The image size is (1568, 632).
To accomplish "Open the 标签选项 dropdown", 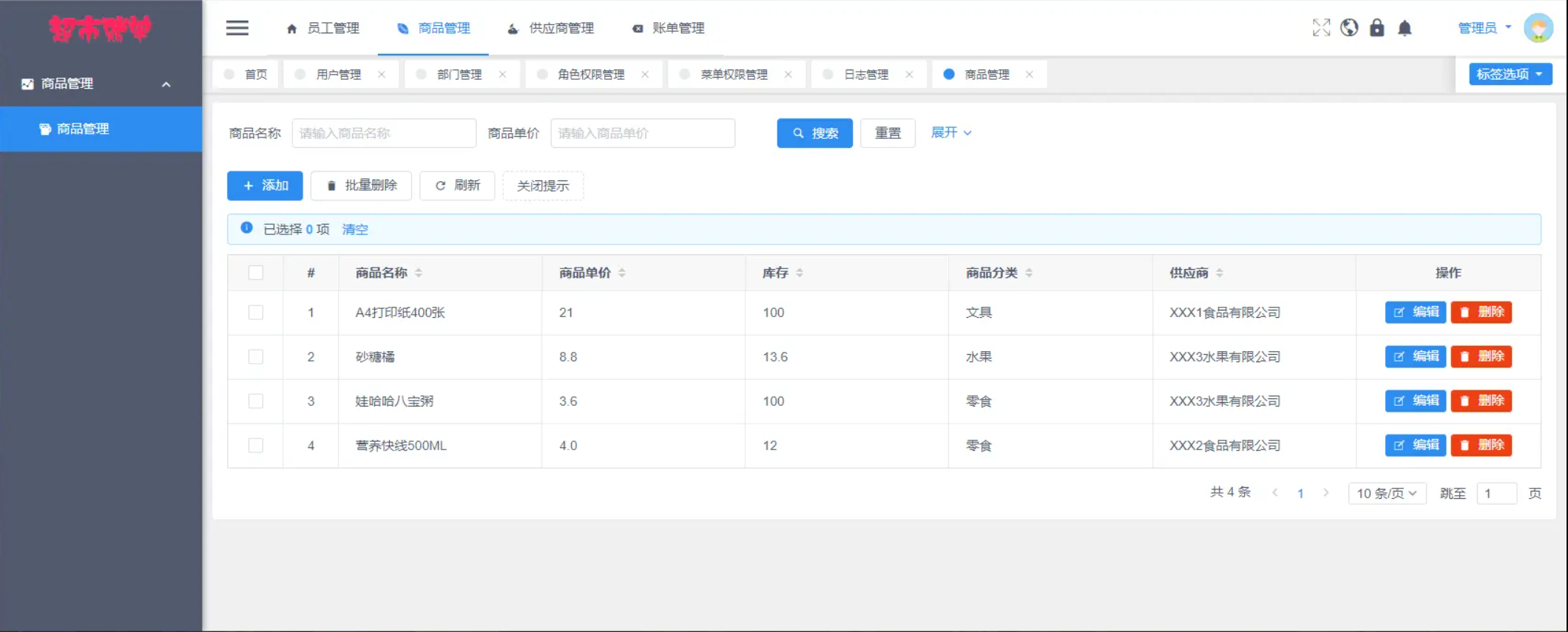I will point(1510,74).
